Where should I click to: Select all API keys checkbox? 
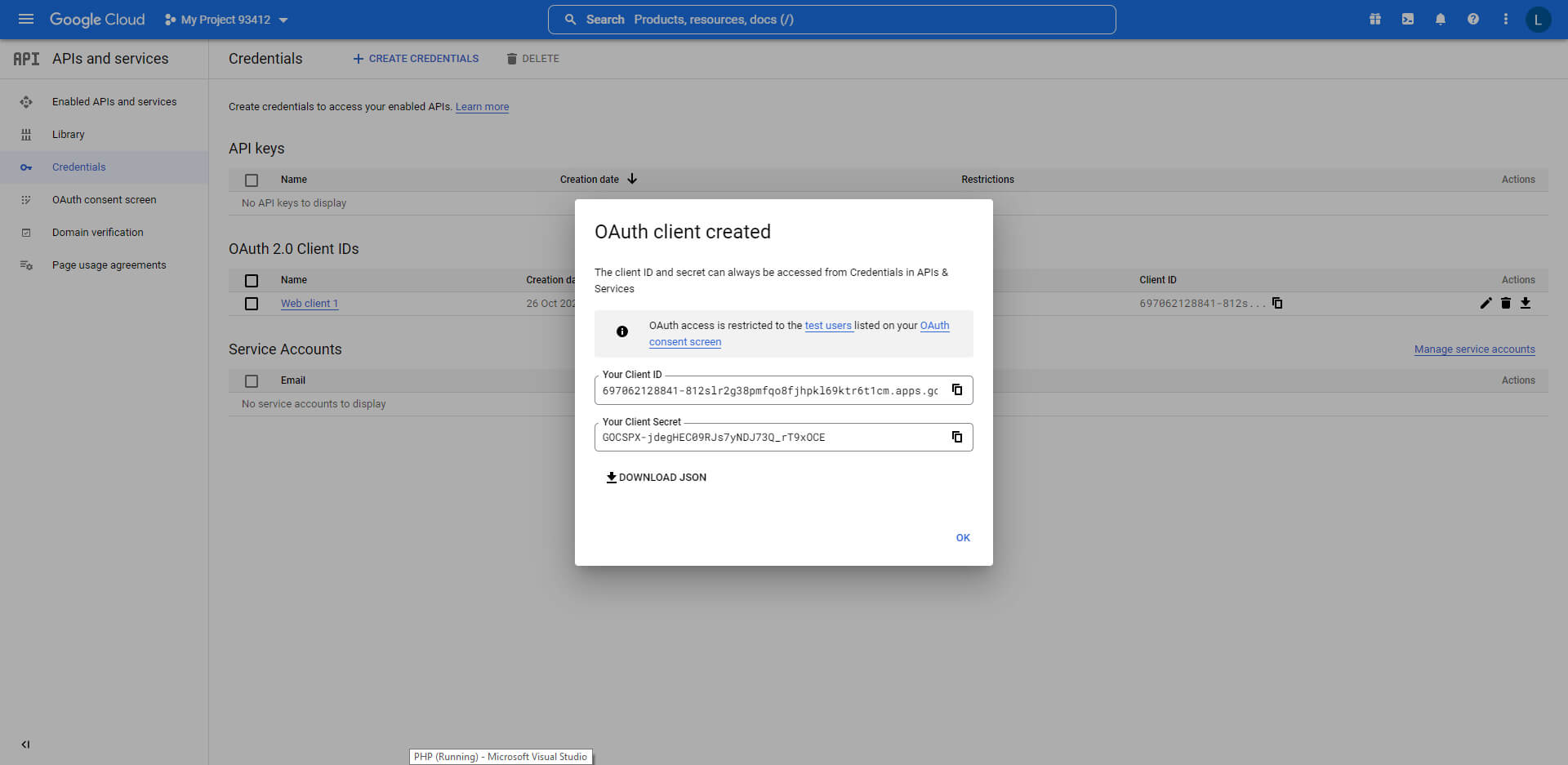tap(252, 180)
